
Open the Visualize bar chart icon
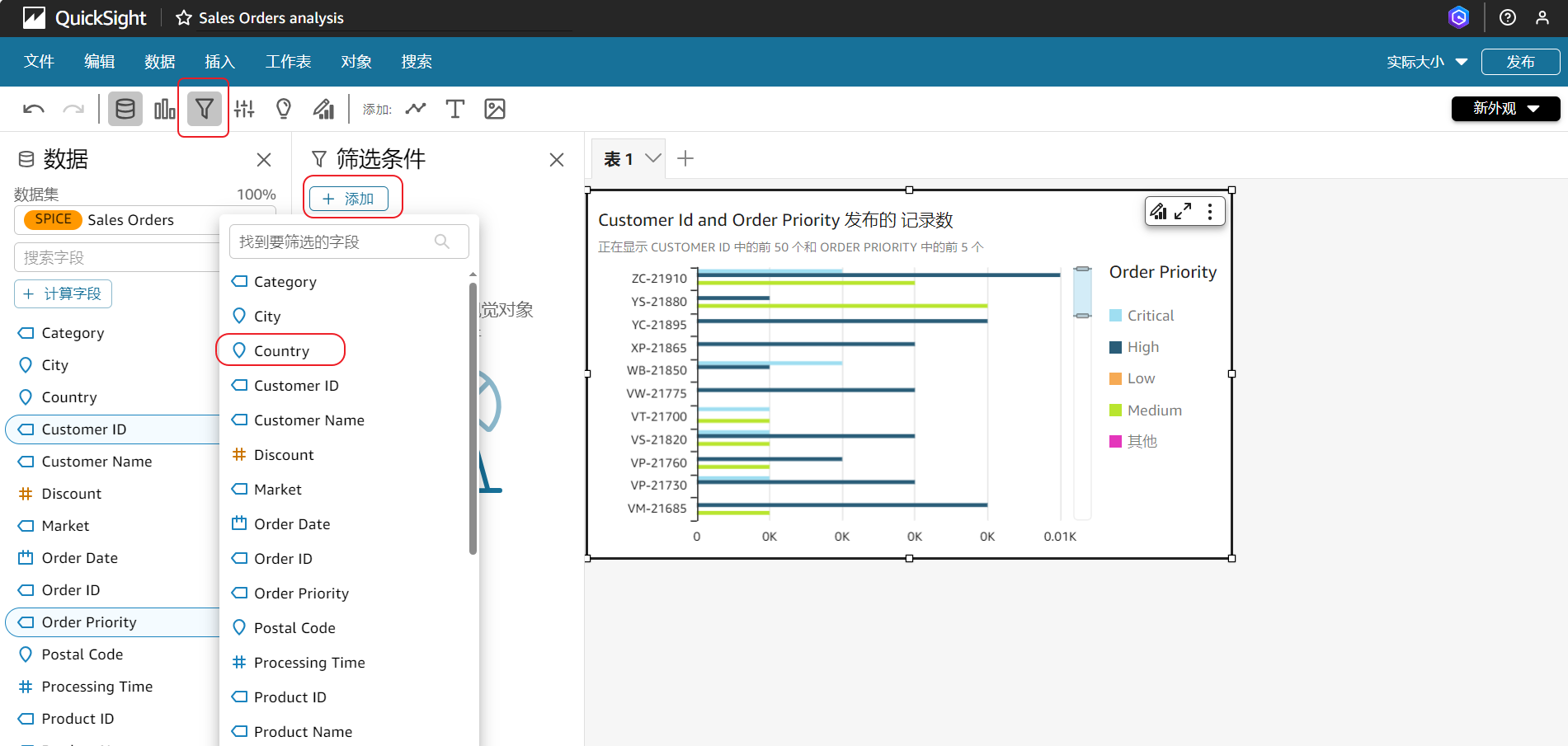point(165,109)
